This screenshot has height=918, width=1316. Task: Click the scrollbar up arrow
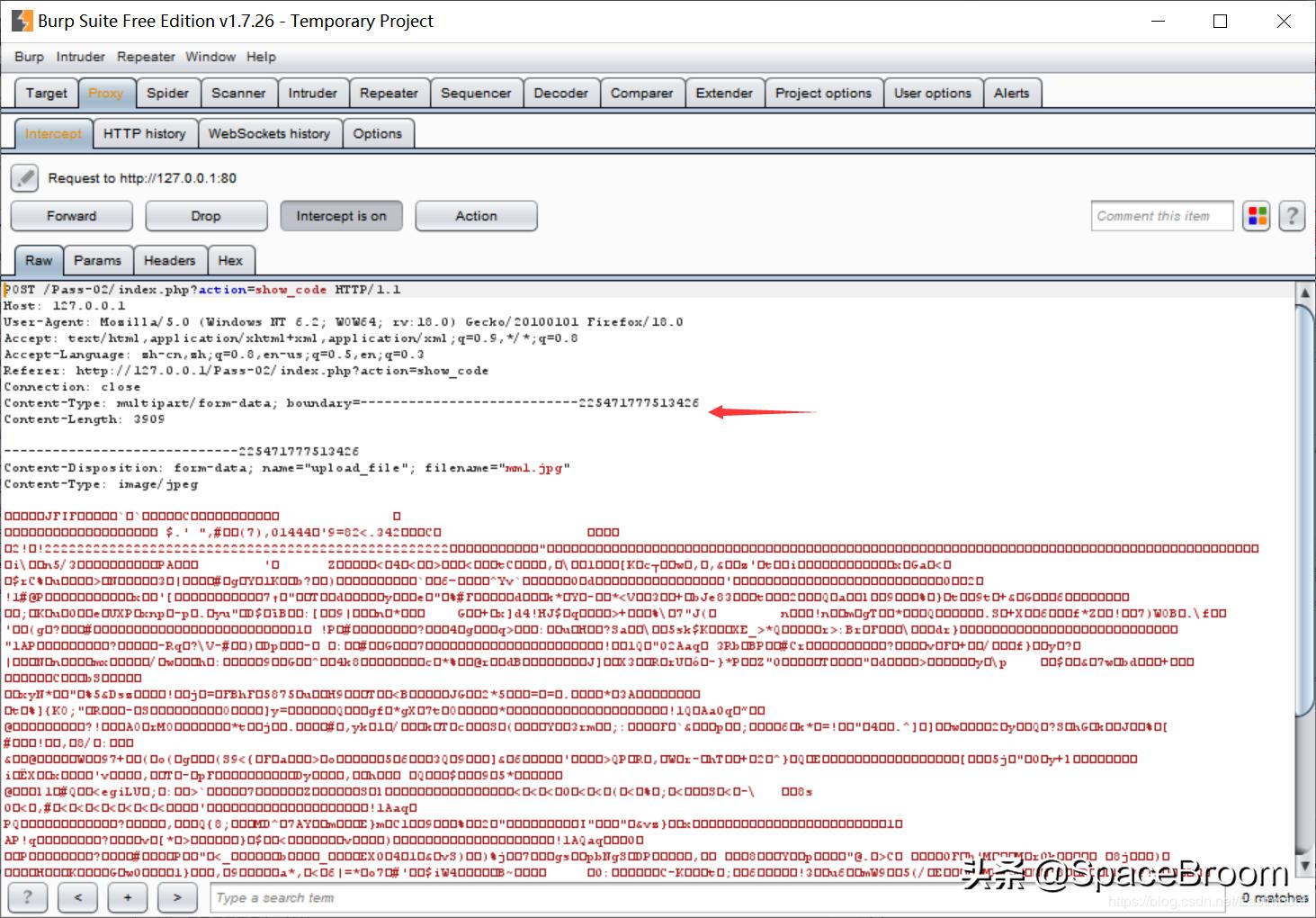pos(1304,292)
